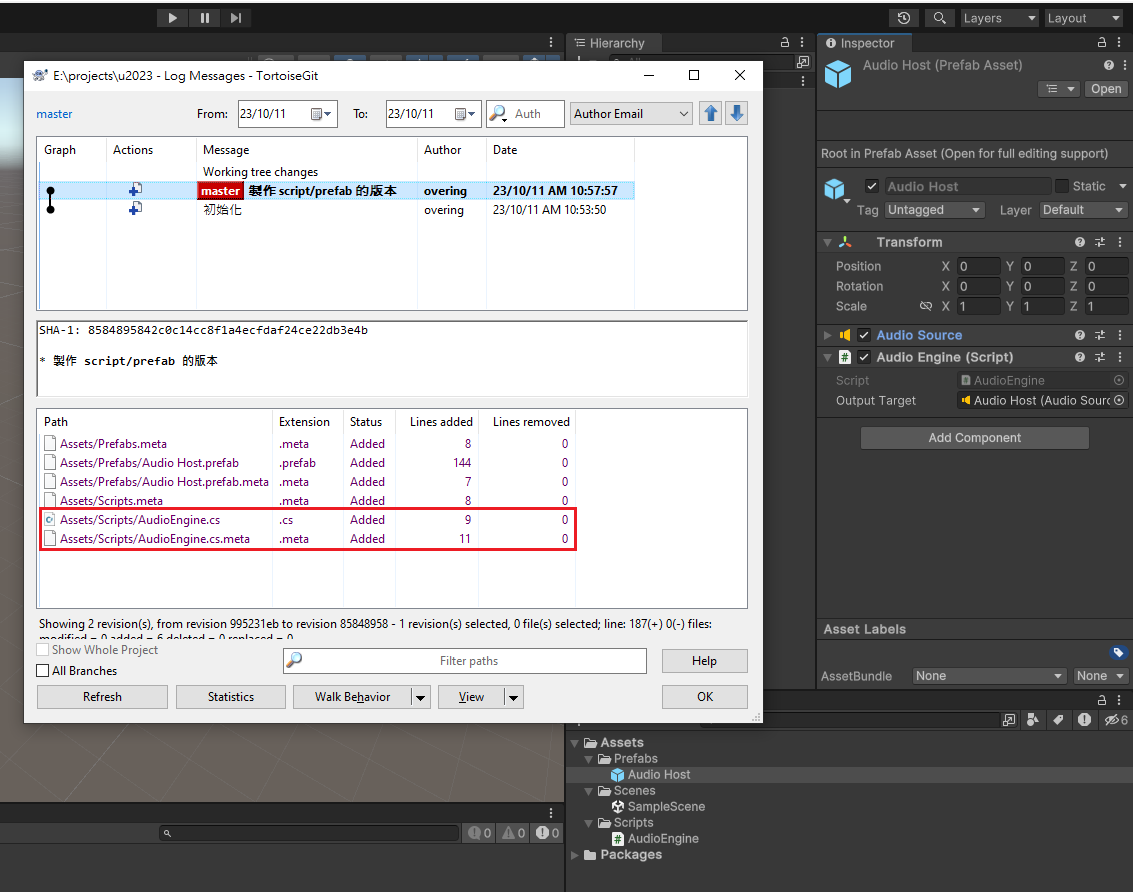Screen dimensions: 1133x892
Task: Switch to the Inspector tab
Action: 864,42
